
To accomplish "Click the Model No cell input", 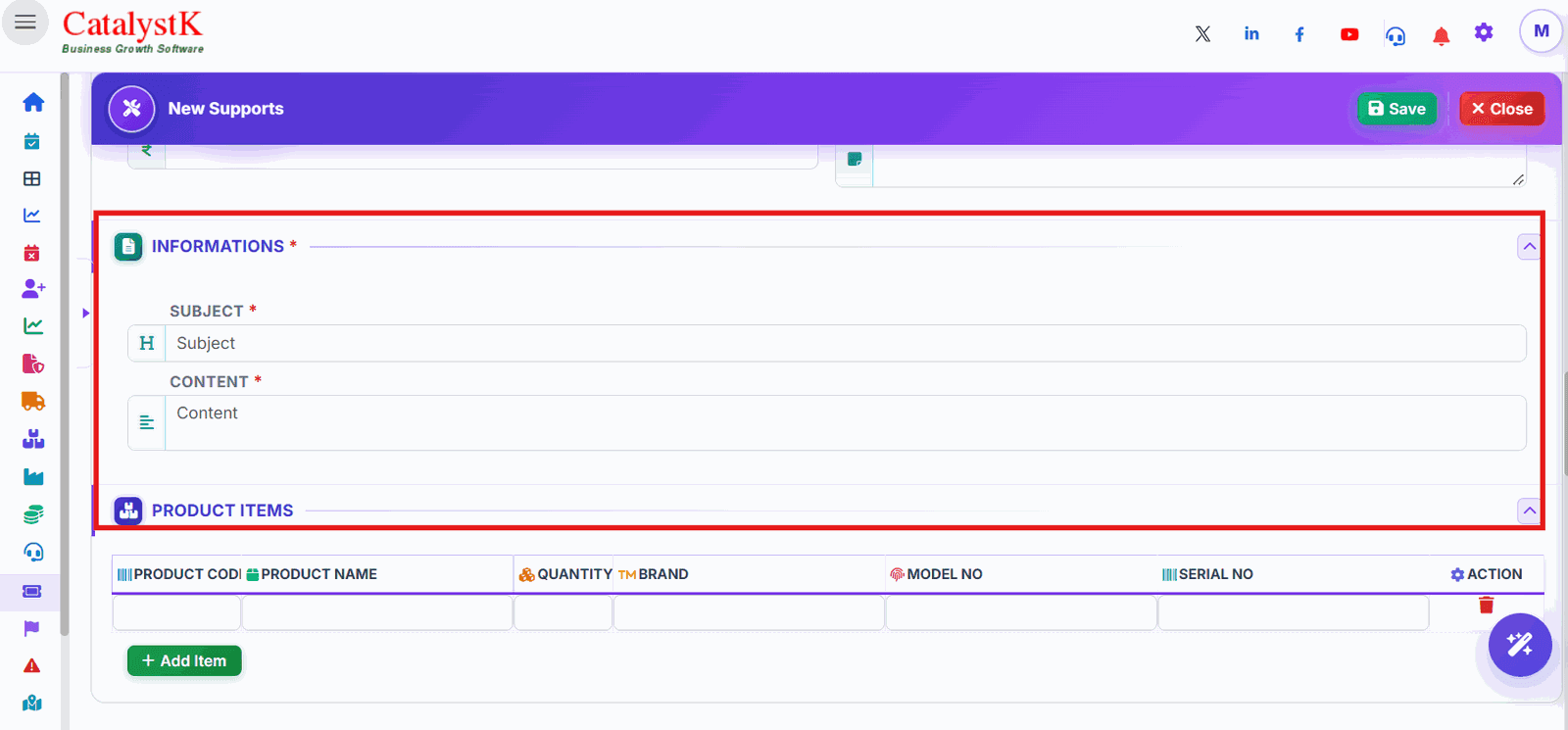I will 1021,613.
